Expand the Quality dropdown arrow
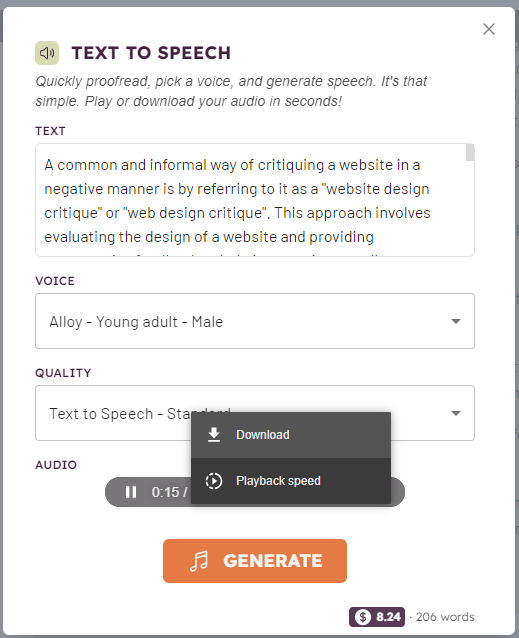519x638 pixels. click(x=456, y=413)
